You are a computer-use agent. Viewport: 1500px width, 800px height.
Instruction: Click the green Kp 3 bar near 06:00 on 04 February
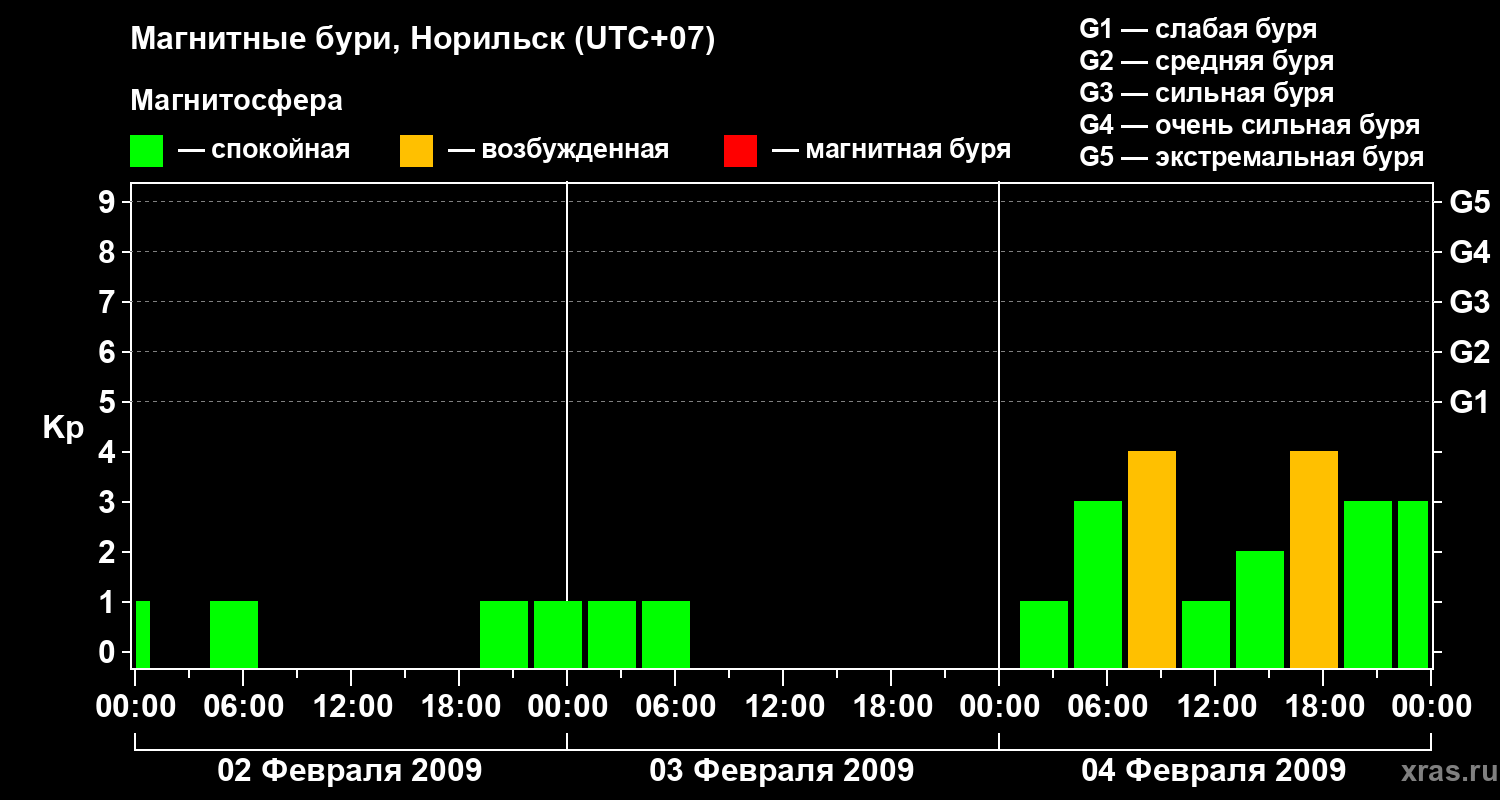1098,585
